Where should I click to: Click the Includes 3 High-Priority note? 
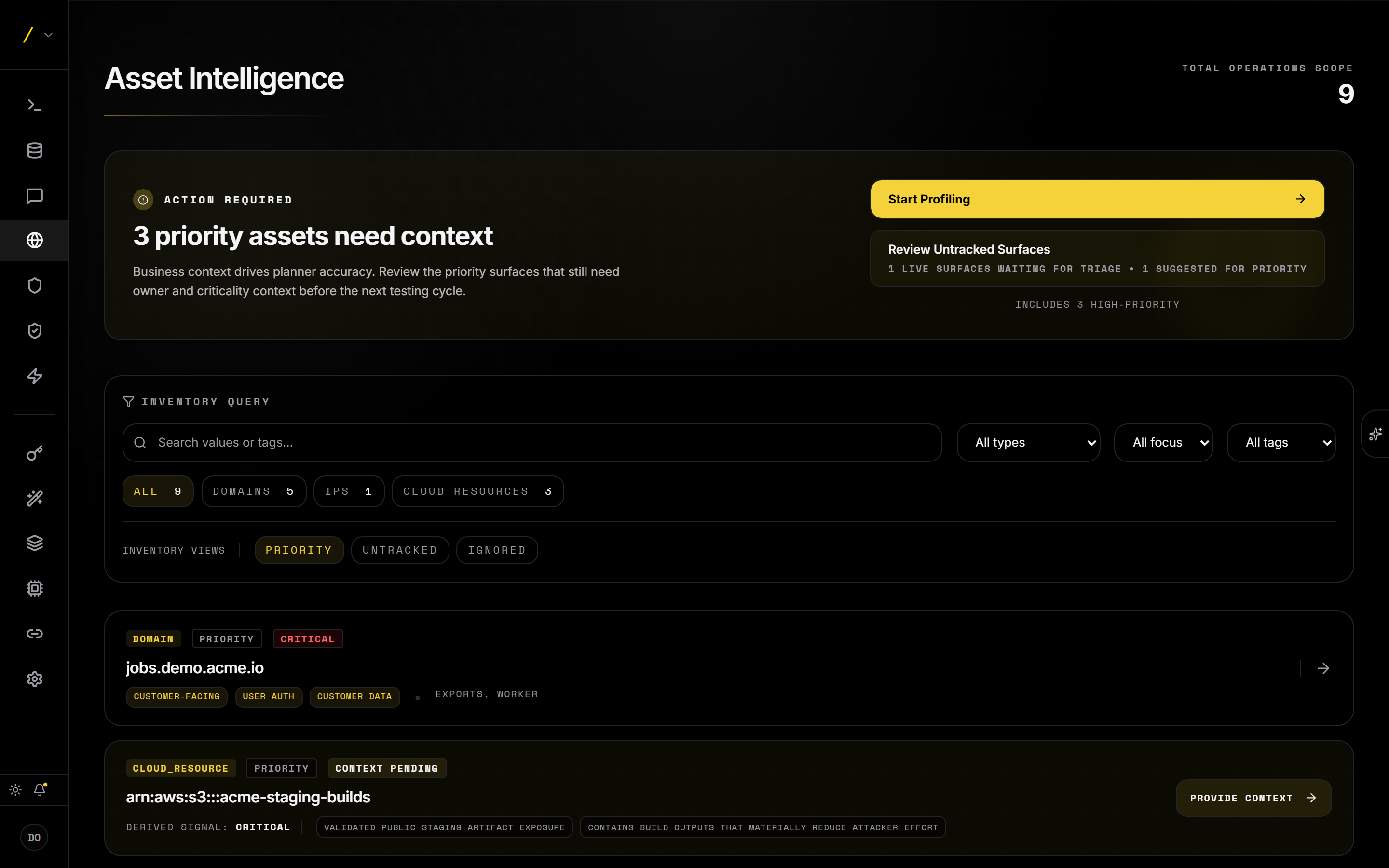[1097, 304]
